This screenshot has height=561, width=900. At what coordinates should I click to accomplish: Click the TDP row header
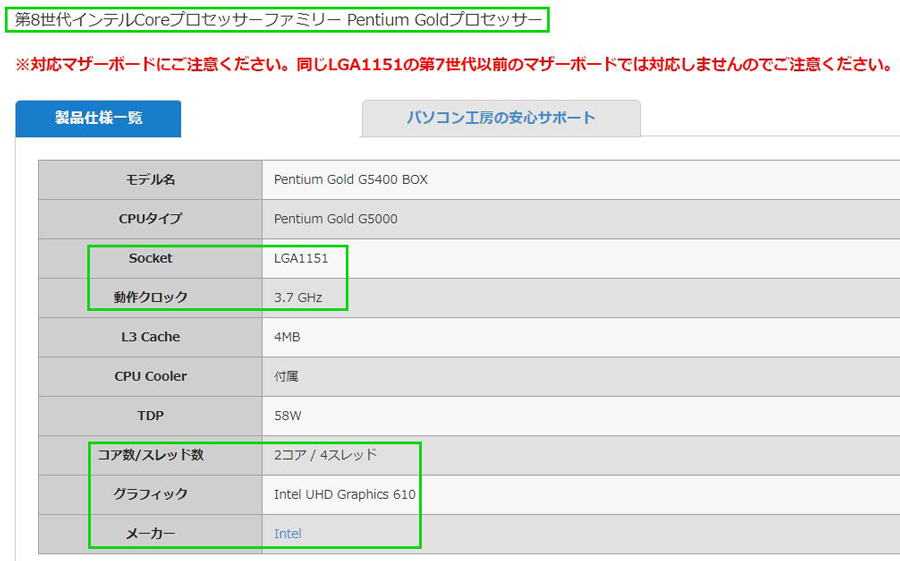click(x=150, y=416)
